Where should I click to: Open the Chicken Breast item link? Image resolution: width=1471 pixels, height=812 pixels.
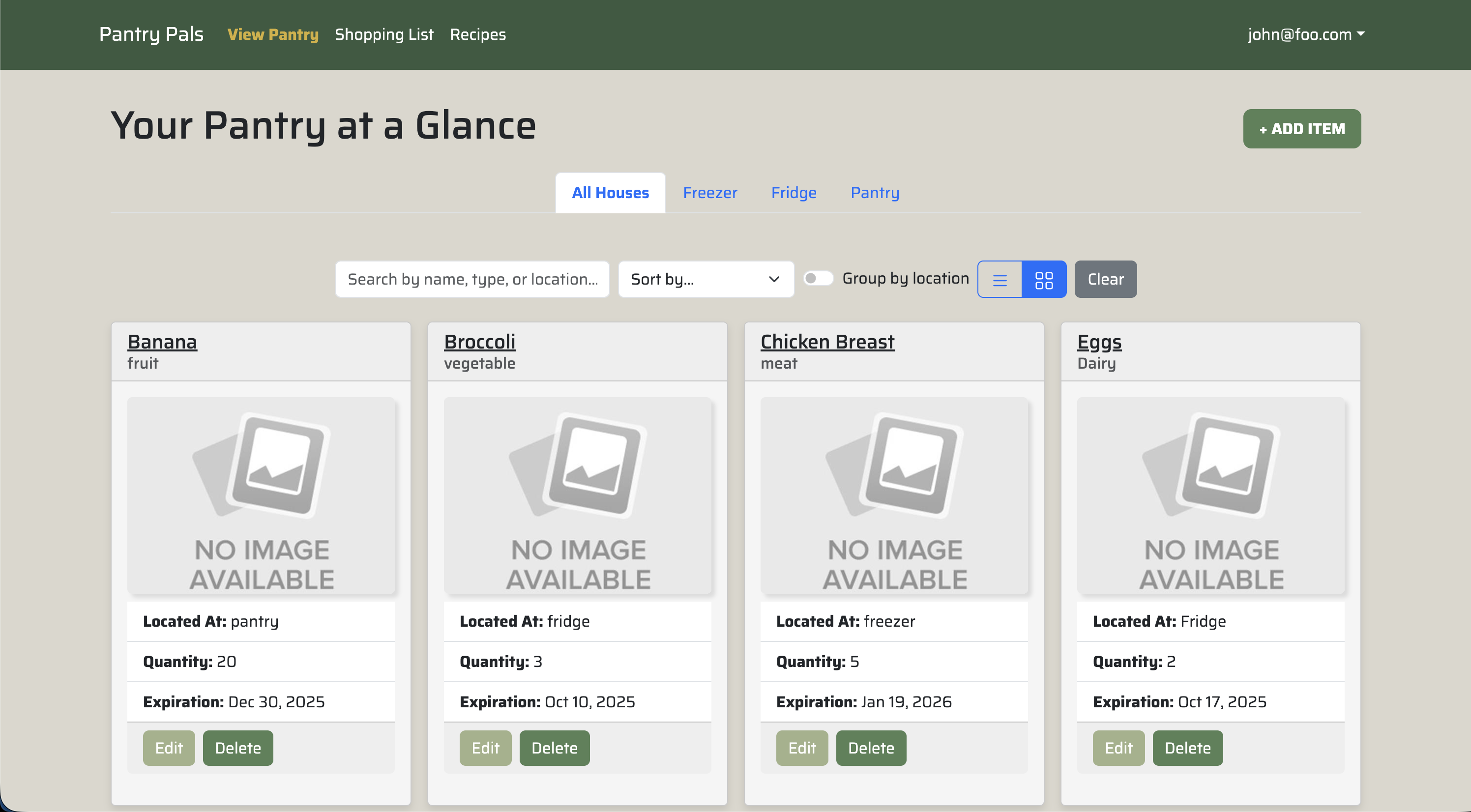pos(827,342)
